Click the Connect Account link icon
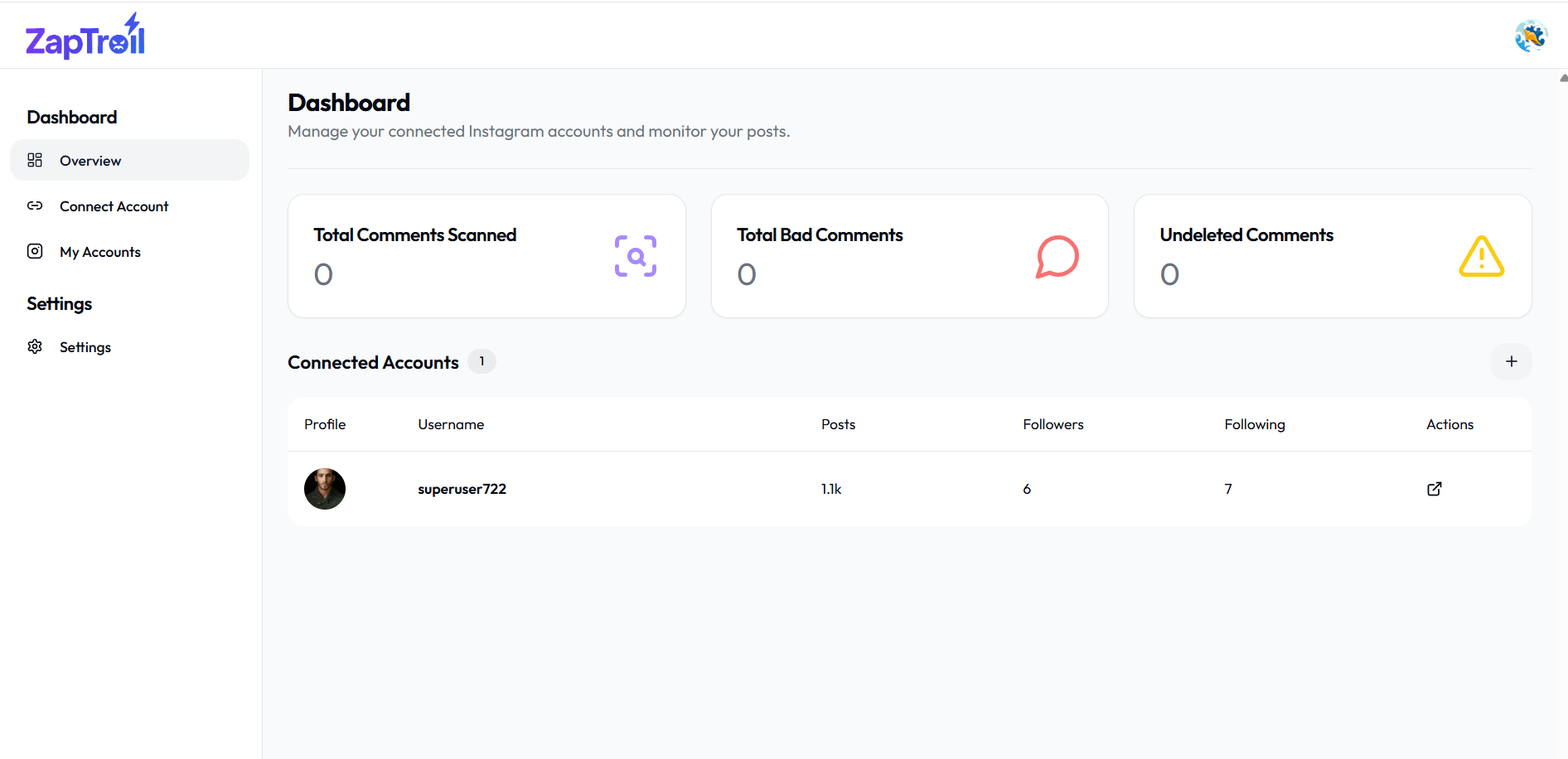The height and width of the screenshot is (759, 1568). tap(35, 205)
